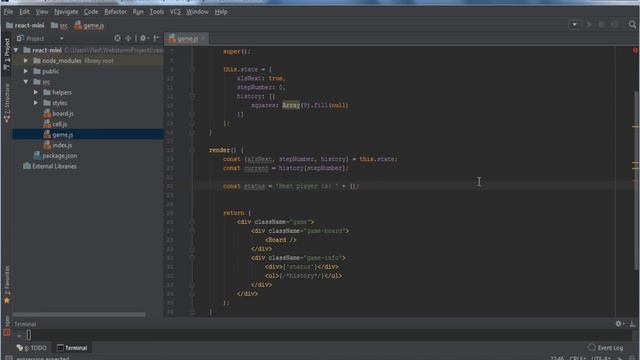Open the Event Log

click(x=606, y=348)
